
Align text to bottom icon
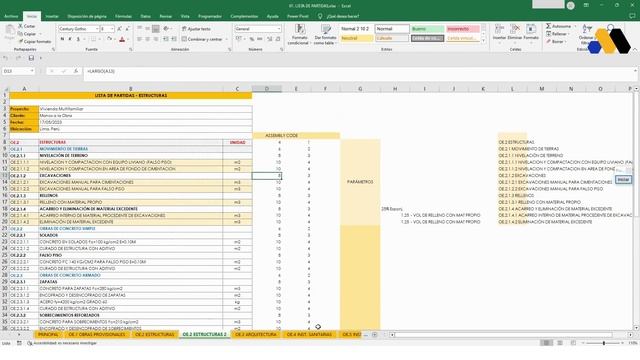156,29
